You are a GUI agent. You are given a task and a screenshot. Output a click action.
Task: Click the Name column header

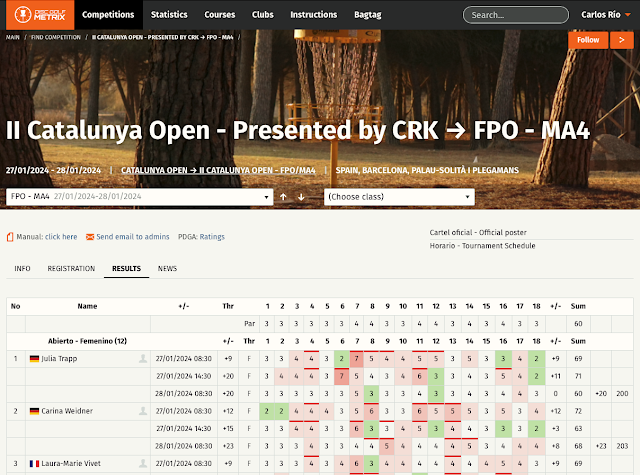pyautogui.click(x=87, y=306)
